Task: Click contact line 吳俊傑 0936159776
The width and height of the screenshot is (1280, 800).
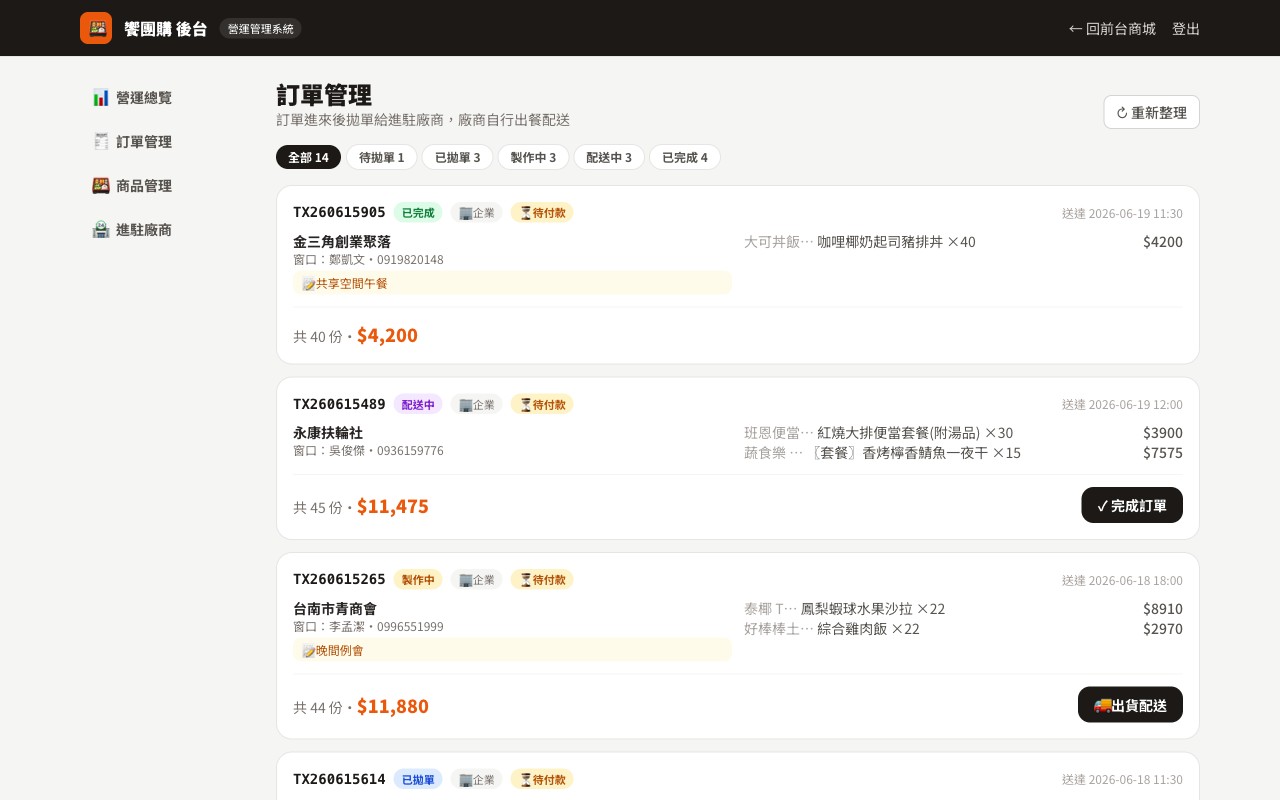Action: tap(368, 450)
